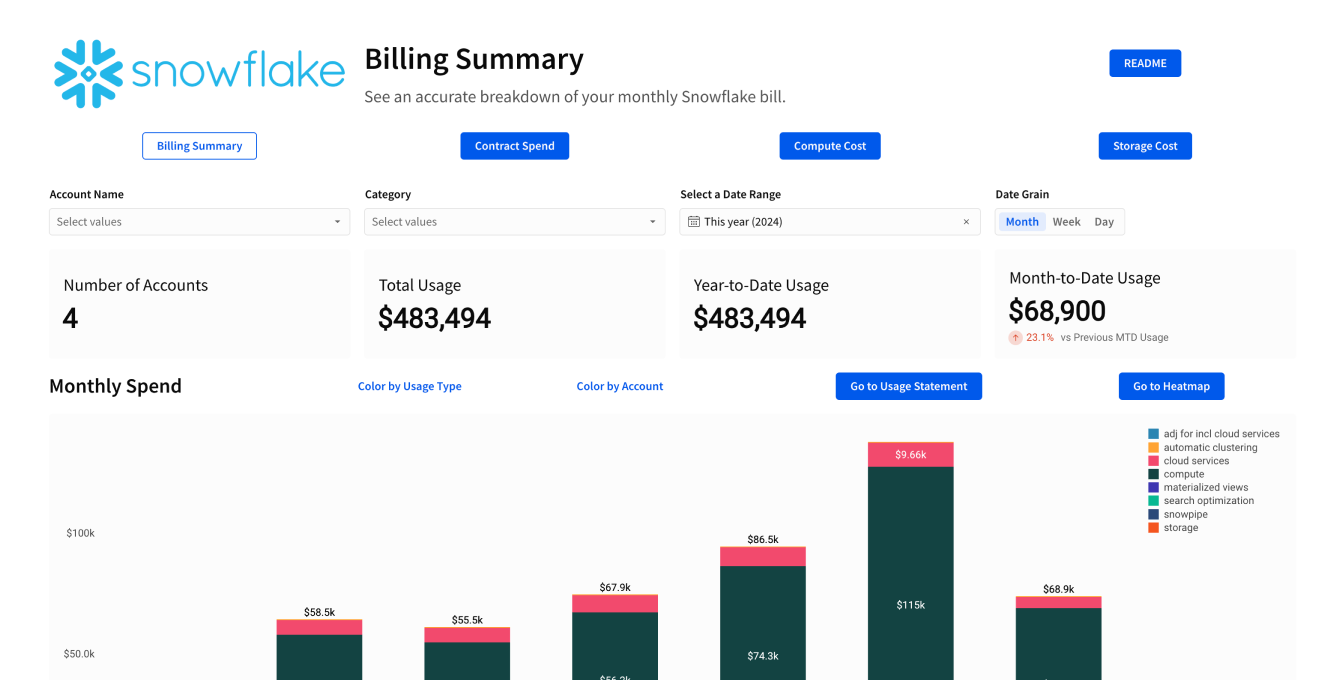Screen dimensions: 1340x680
Task: Open the Select a Date Range picker
Action: coord(830,222)
